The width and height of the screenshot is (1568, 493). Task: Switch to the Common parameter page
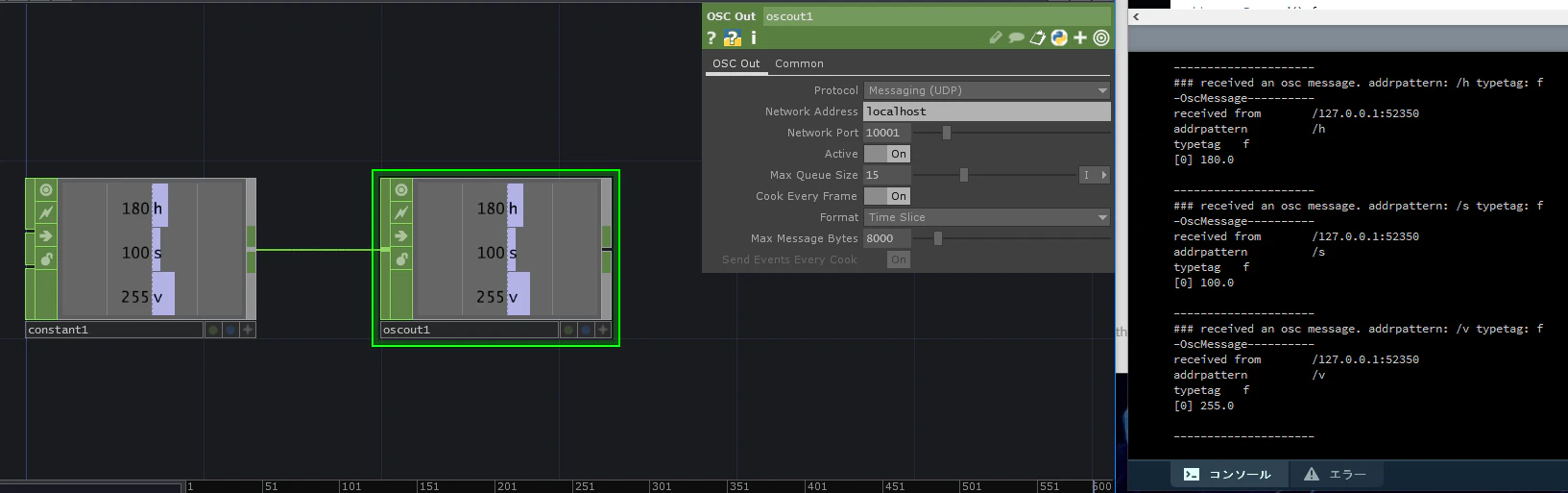(799, 63)
